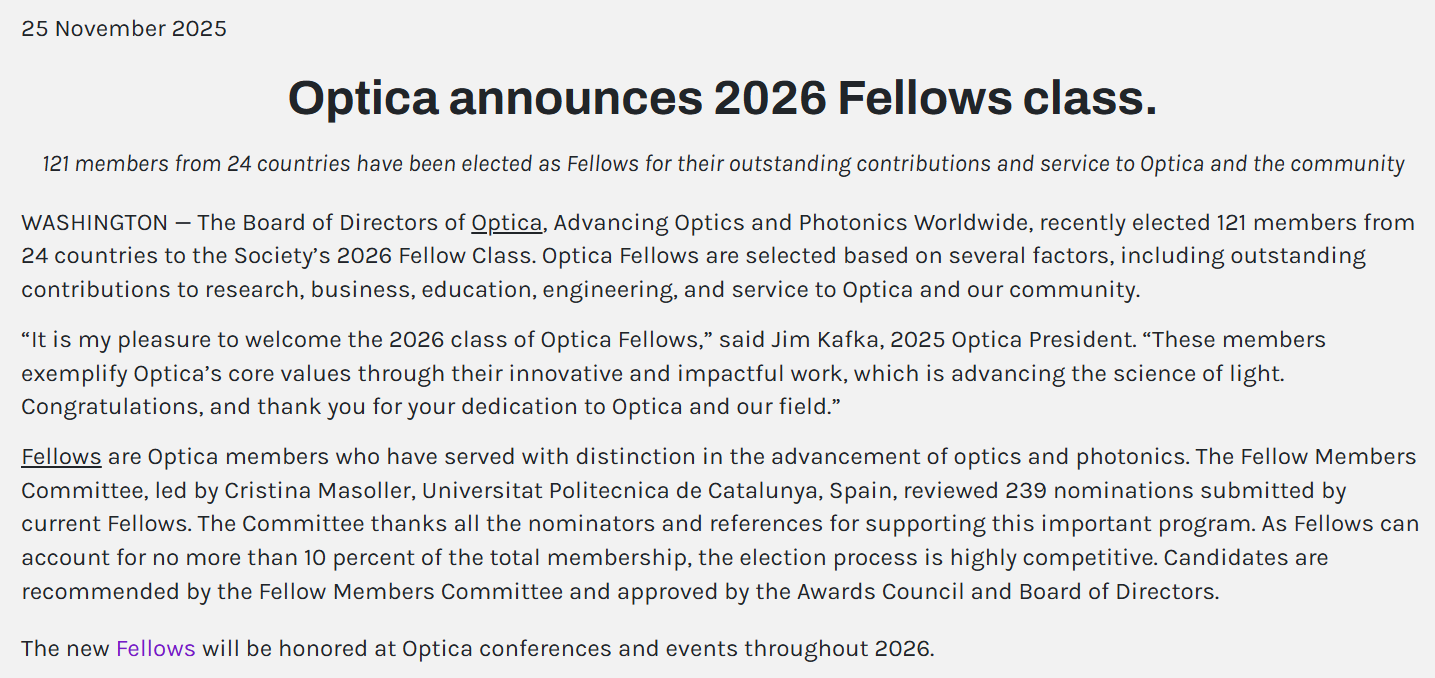
Task: Open the purple Fellows link
Action: point(155,648)
